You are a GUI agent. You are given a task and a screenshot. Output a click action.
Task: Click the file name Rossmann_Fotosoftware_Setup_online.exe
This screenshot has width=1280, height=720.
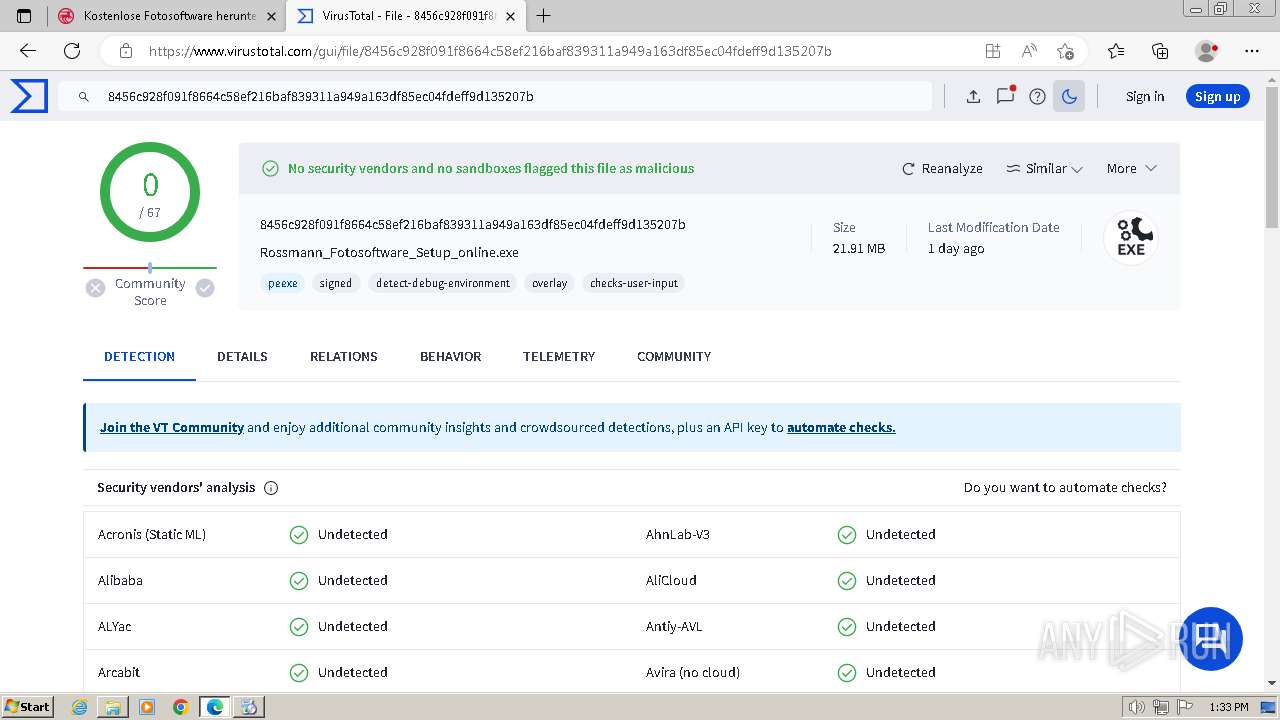pos(389,253)
